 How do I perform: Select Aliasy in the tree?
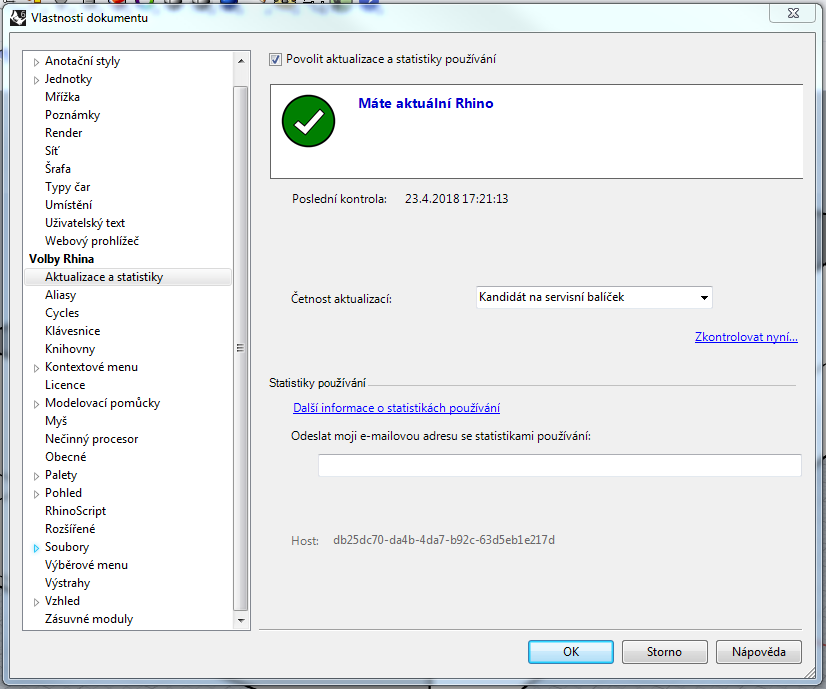click(x=61, y=295)
